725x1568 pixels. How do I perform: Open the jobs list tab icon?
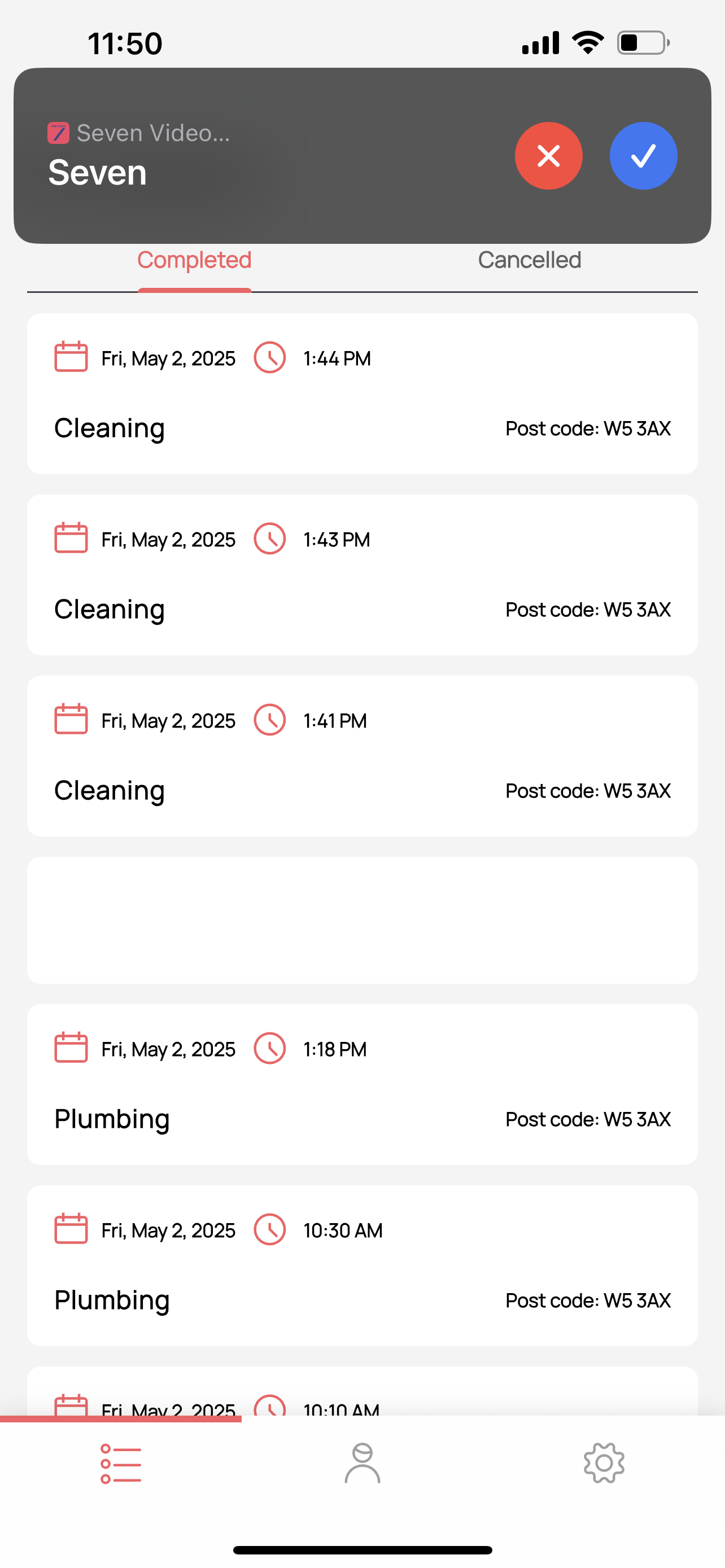coord(120,1464)
